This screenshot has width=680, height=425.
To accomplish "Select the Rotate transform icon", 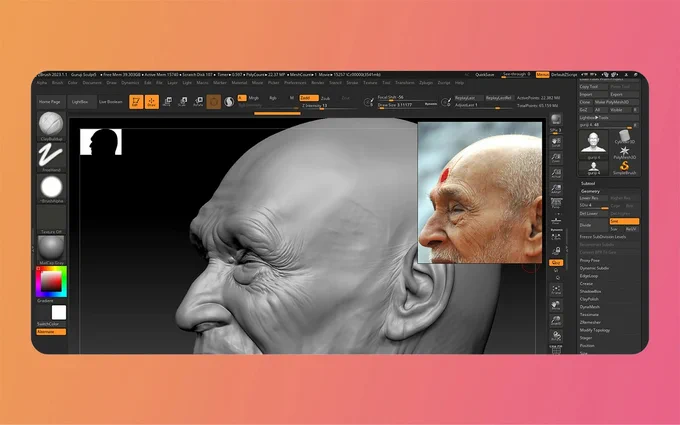I will [x=198, y=102].
